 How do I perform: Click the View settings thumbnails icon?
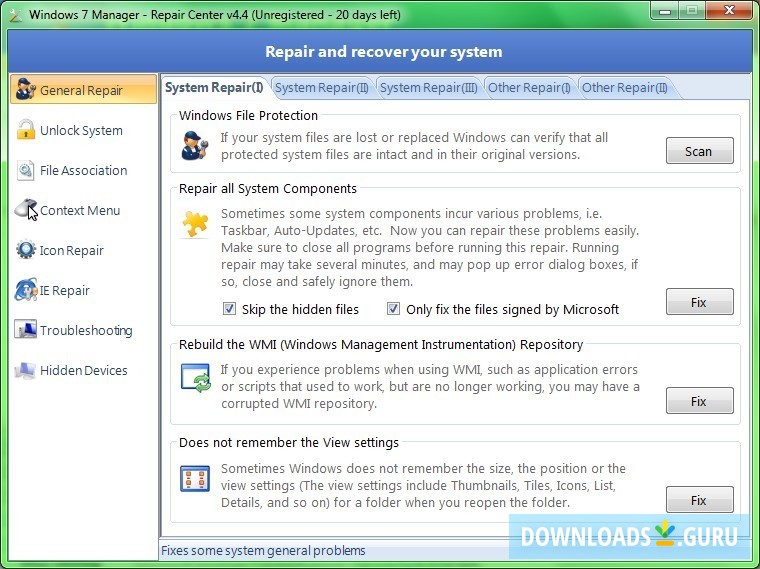[x=195, y=478]
